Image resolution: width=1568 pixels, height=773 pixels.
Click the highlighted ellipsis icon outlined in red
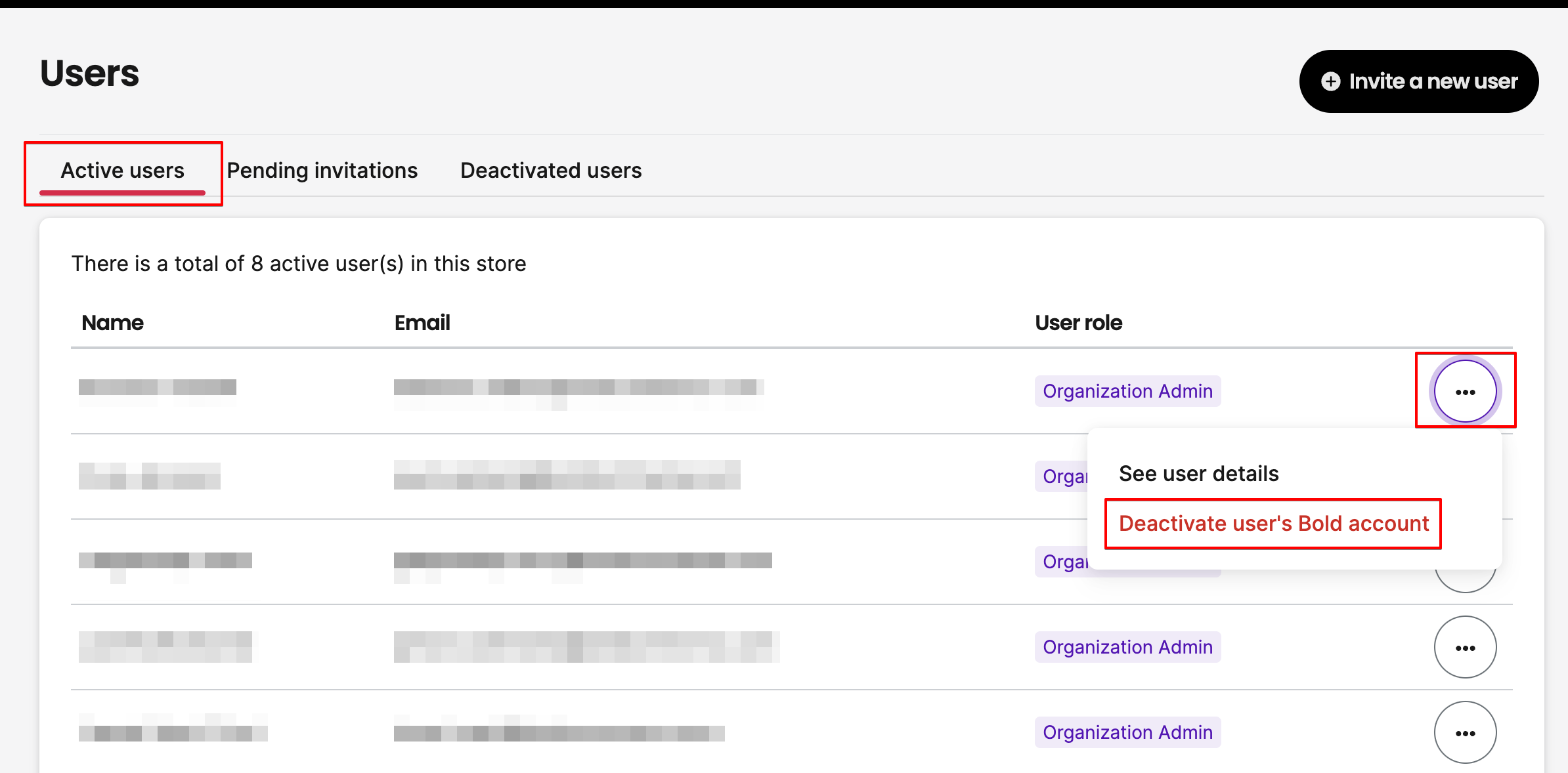[1466, 390]
